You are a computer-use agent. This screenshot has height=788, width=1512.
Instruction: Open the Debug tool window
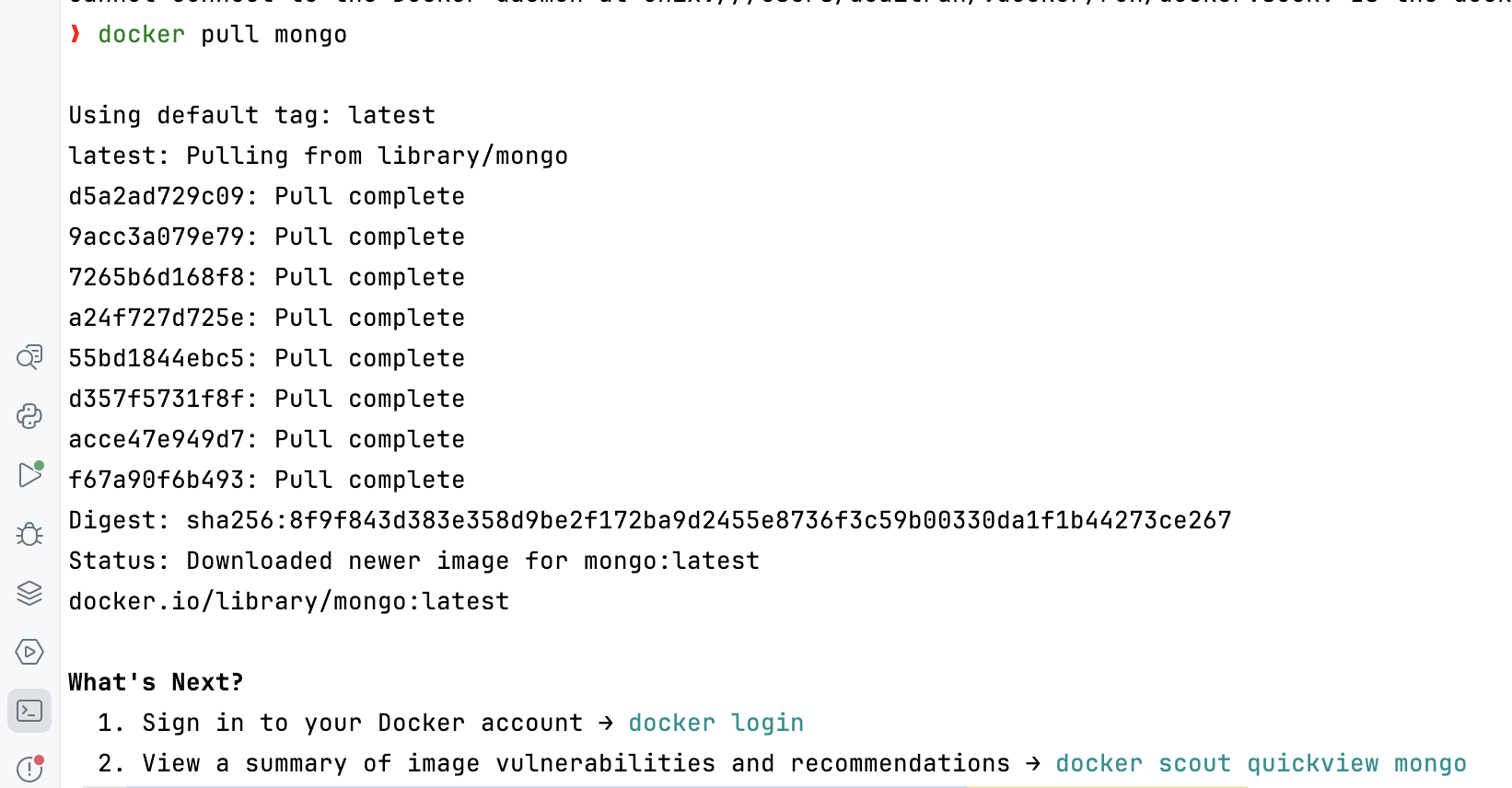coord(29,534)
